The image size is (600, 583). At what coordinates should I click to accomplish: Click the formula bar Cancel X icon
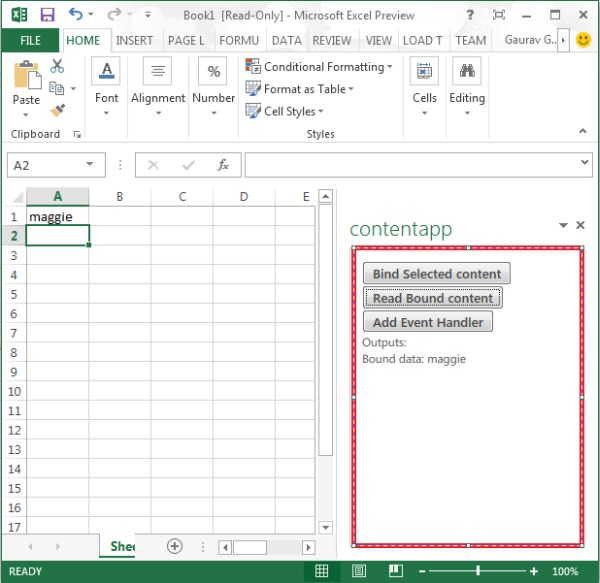(x=153, y=165)
